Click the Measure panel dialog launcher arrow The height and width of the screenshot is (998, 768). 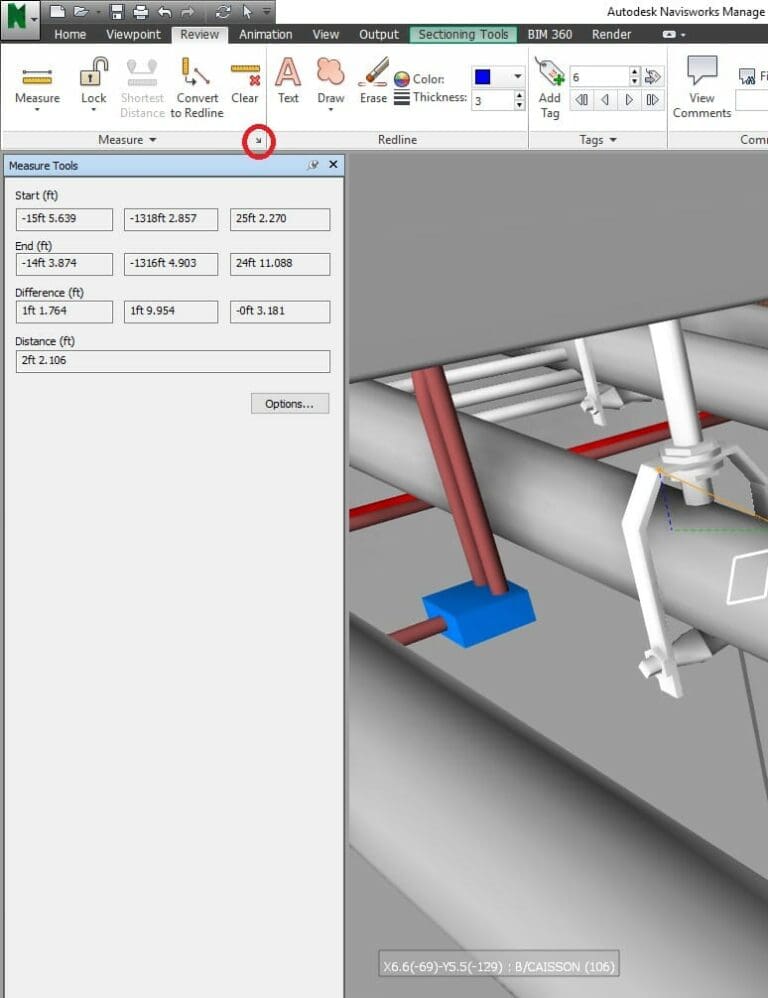pyautogui.click(x=258, y=140)
